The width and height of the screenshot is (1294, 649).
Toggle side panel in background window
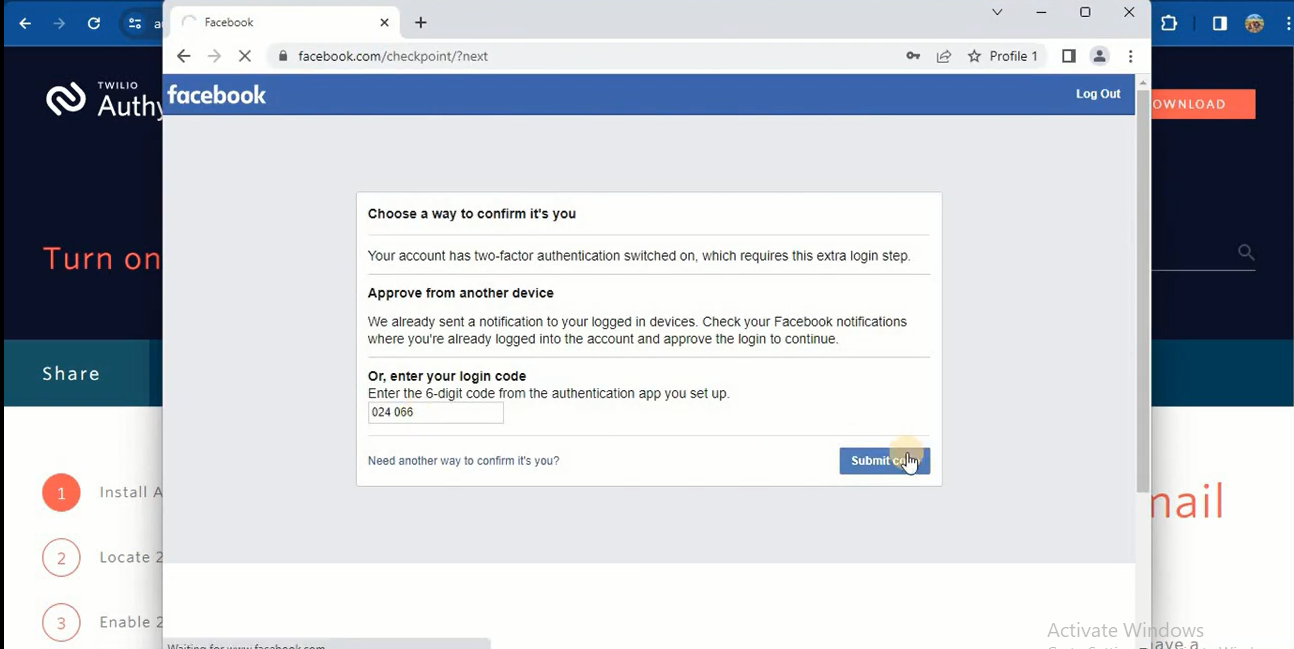1219,23
